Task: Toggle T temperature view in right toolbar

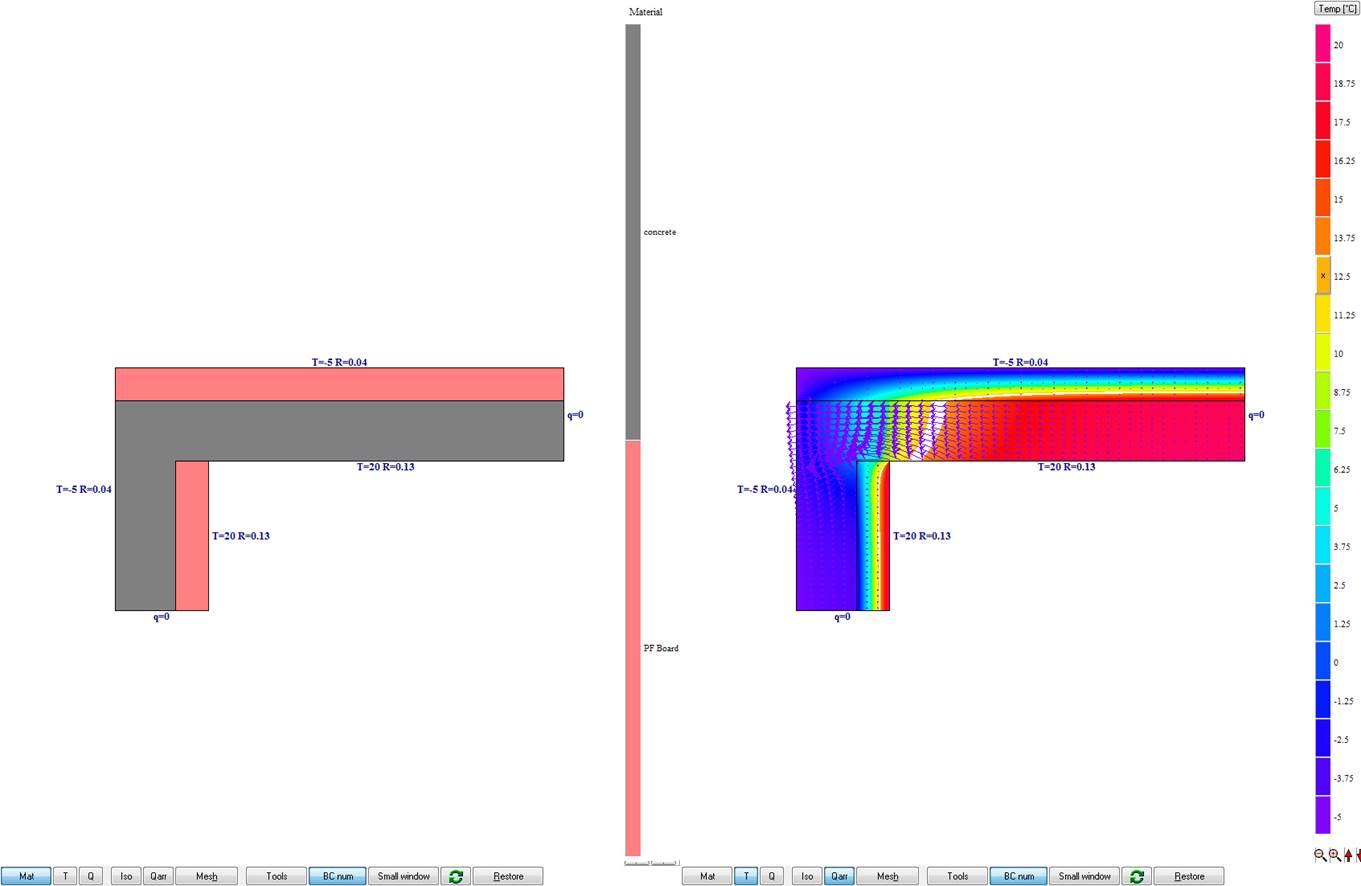Action: click(746, 876)
